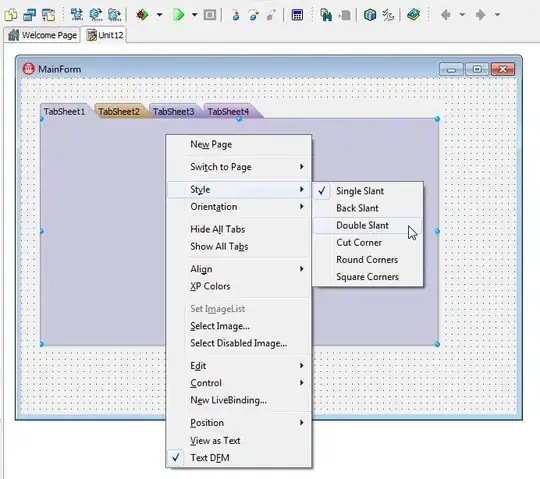Screen dimensions: 540x479
Task: Click the grayed document-with-arrow toolbar icon
Action: coord(345,15)
